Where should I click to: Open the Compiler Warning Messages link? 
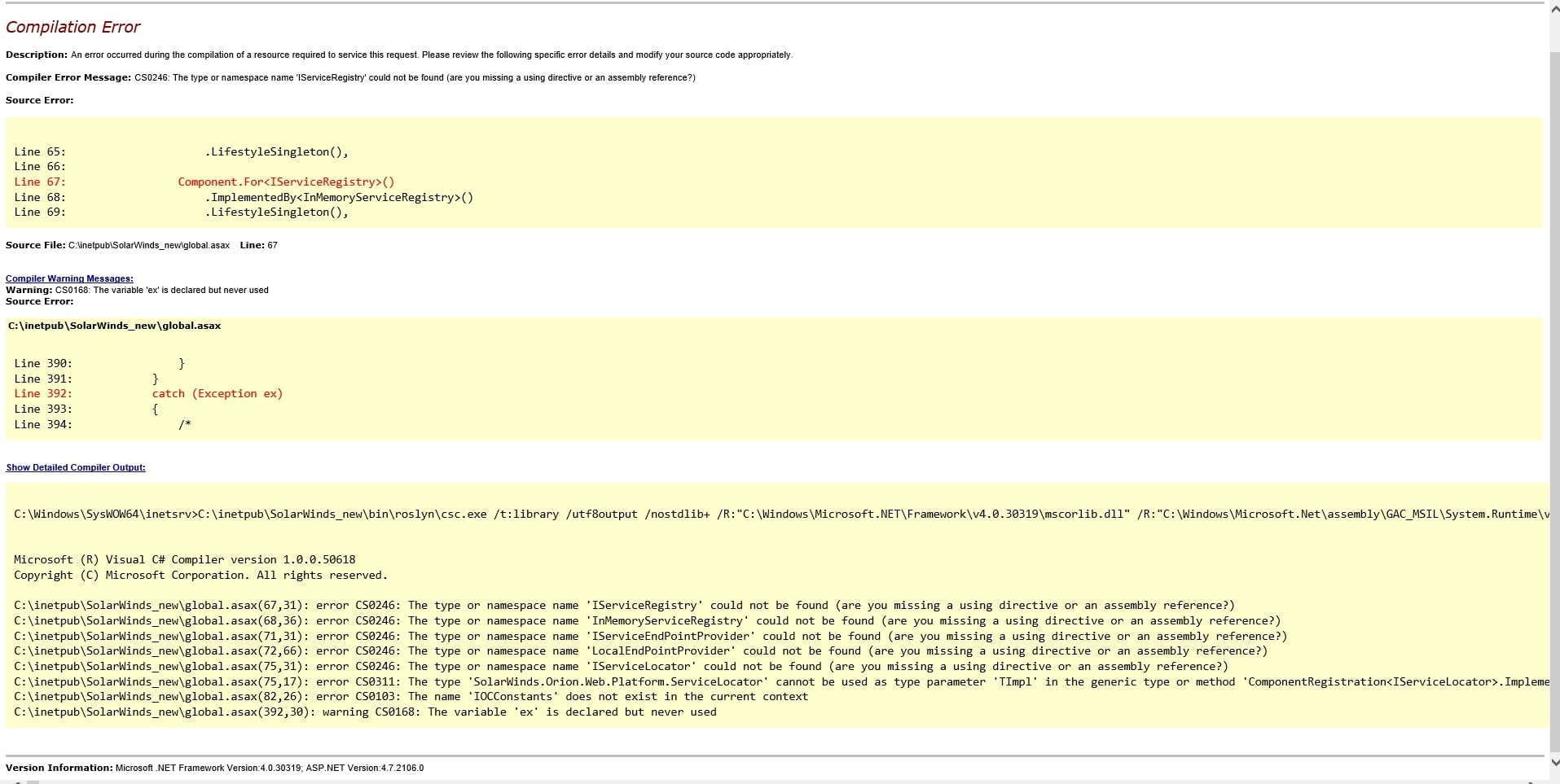coord(69,278)
